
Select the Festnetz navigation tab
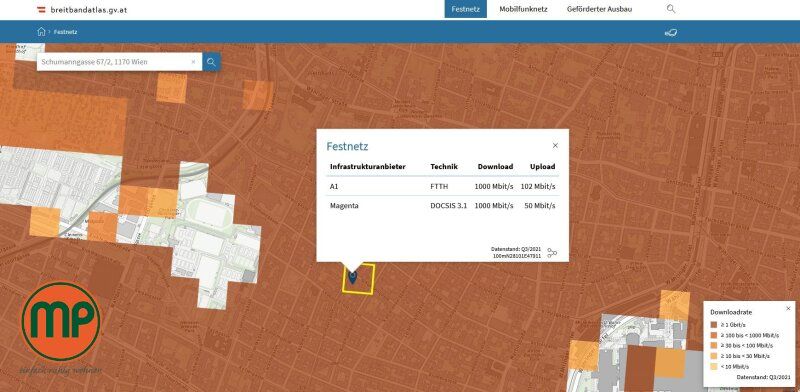click(x=465, y=9)
